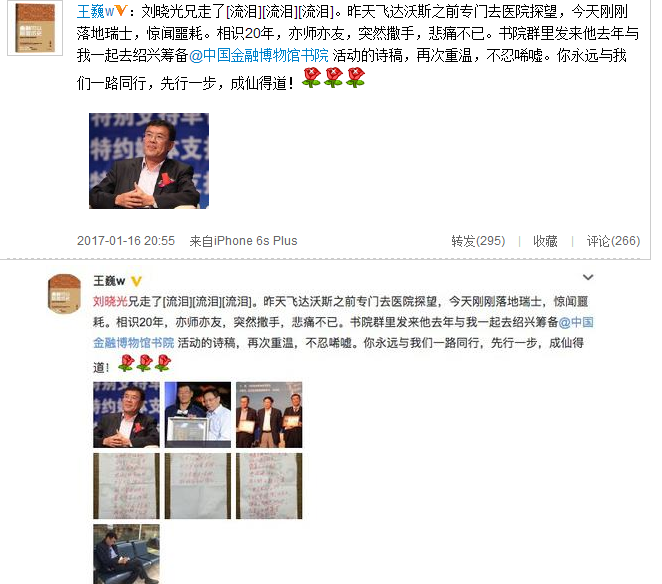Click 收藏 to favorite the post

point(545,241)
